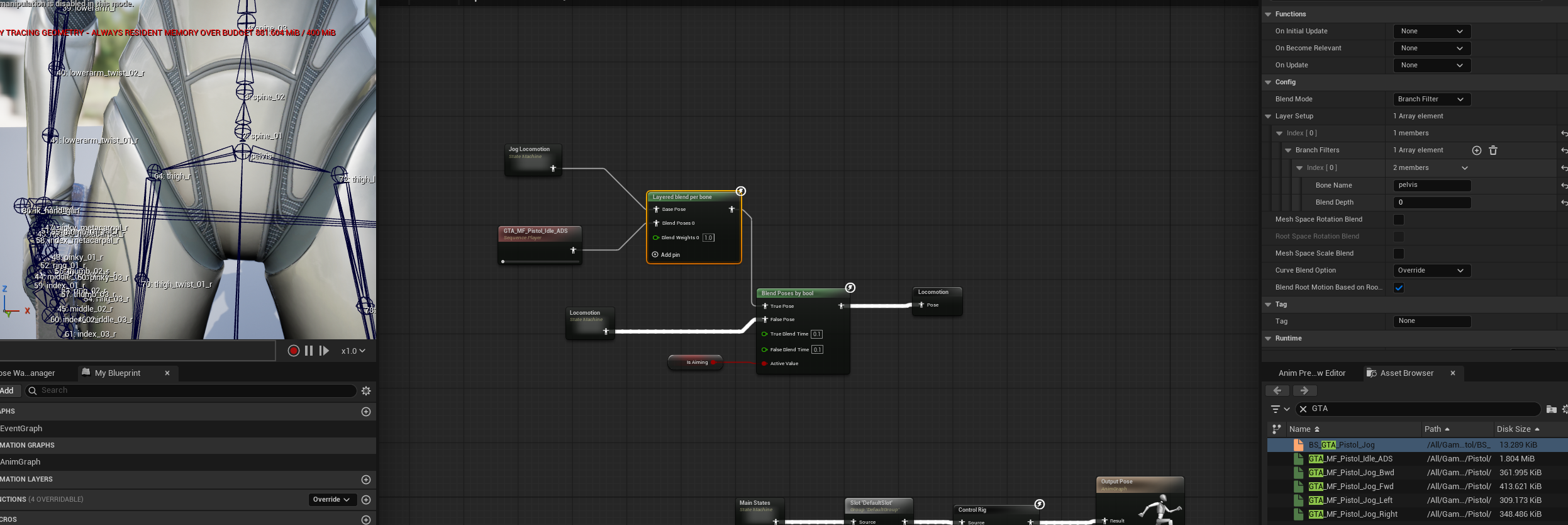Click the fast path icon on the Control Rig node
1568x525 pixels.
[1040, 504]
